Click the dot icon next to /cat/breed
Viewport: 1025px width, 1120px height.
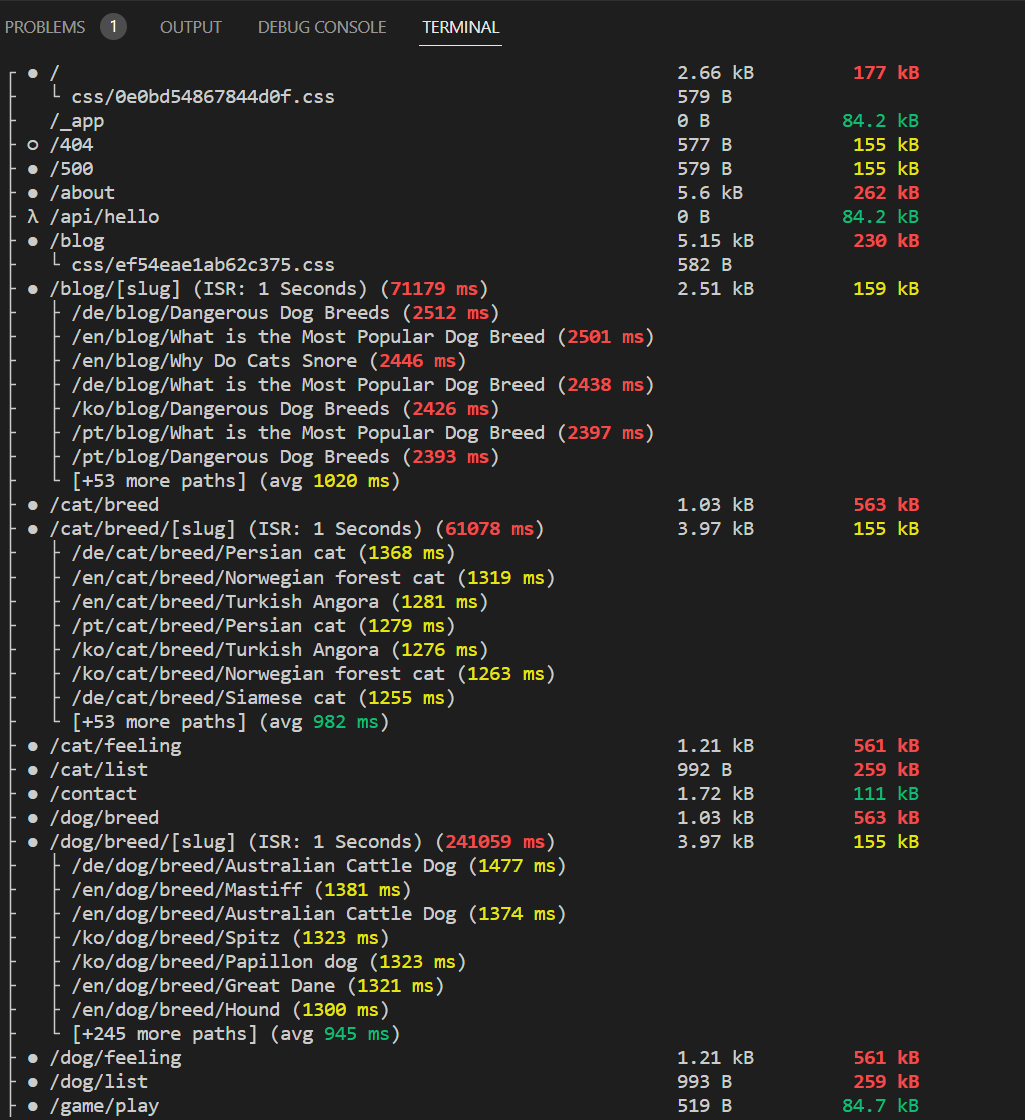pyautogui.click(x=31, y=504)
